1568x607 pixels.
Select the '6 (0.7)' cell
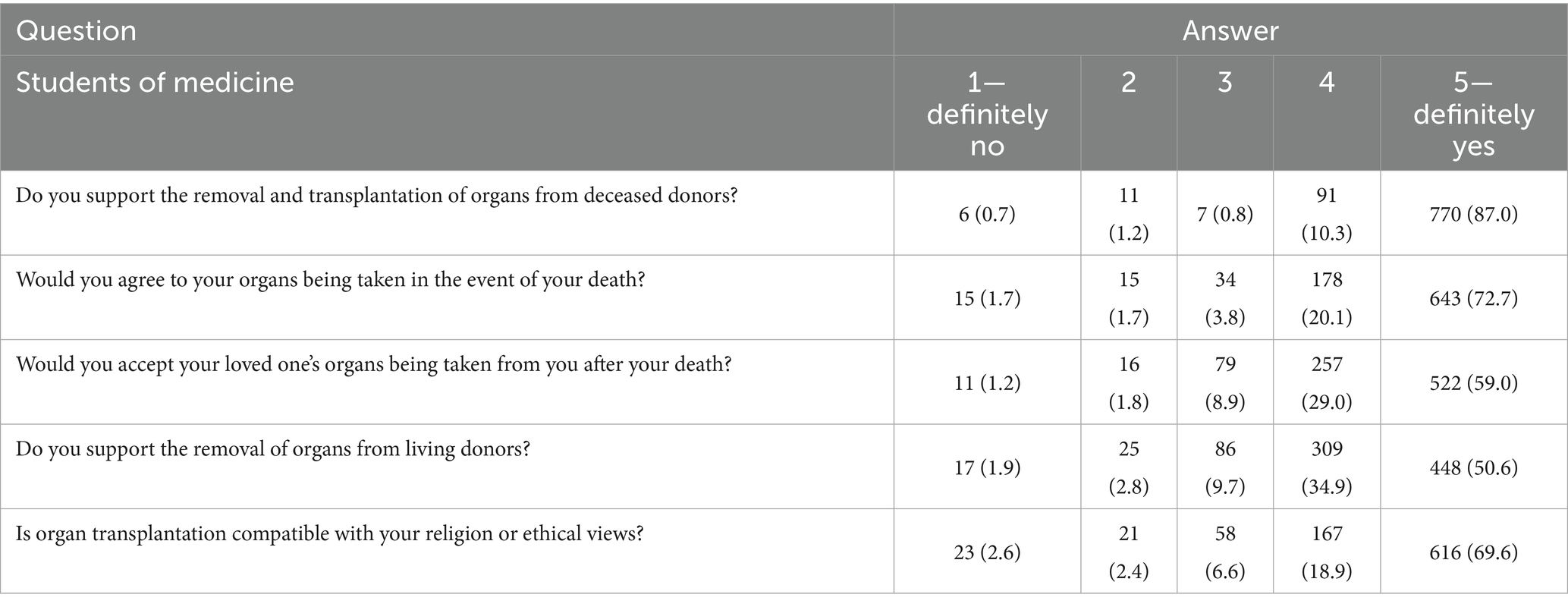(x=987, y=214)
